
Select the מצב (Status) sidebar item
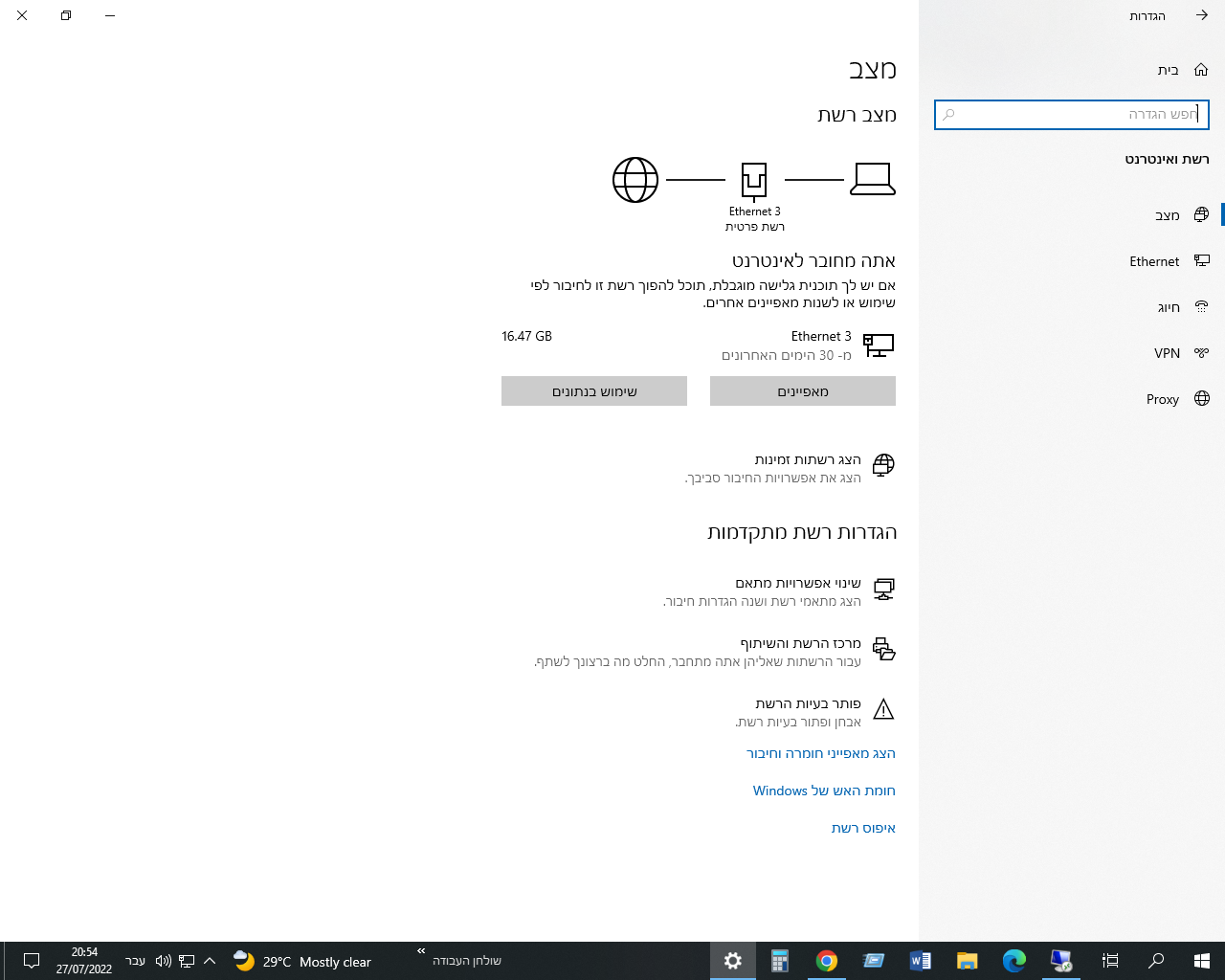point(1072,215)
